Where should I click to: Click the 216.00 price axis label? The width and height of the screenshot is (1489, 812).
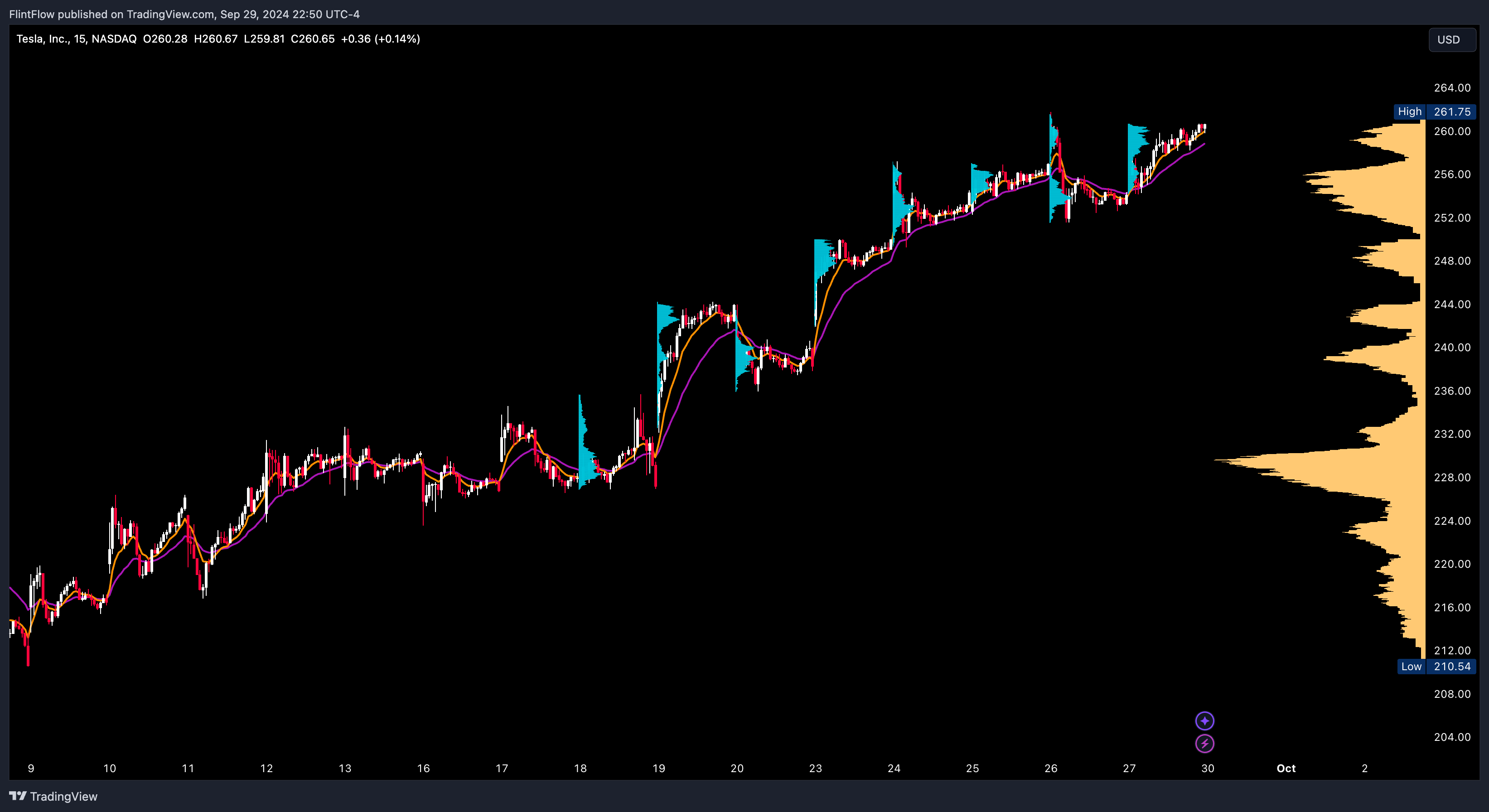tap(1452, 607)
